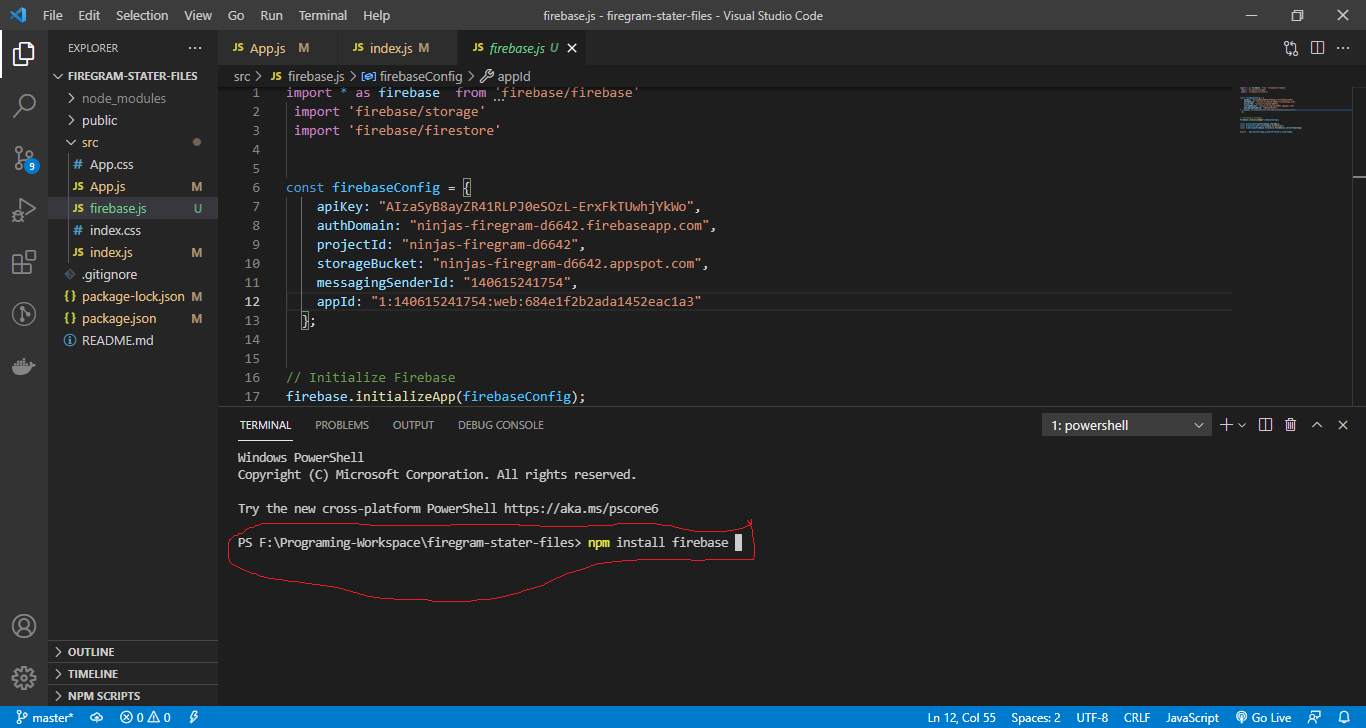Click the Go Live button
Viewport: 1366px width, 728px height.
coord(1263,717)
